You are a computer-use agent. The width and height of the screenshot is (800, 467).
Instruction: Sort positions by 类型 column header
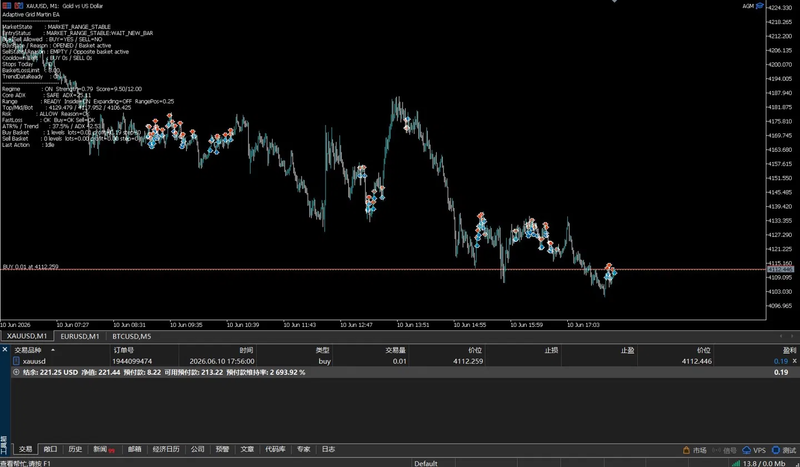click(322, 350)
